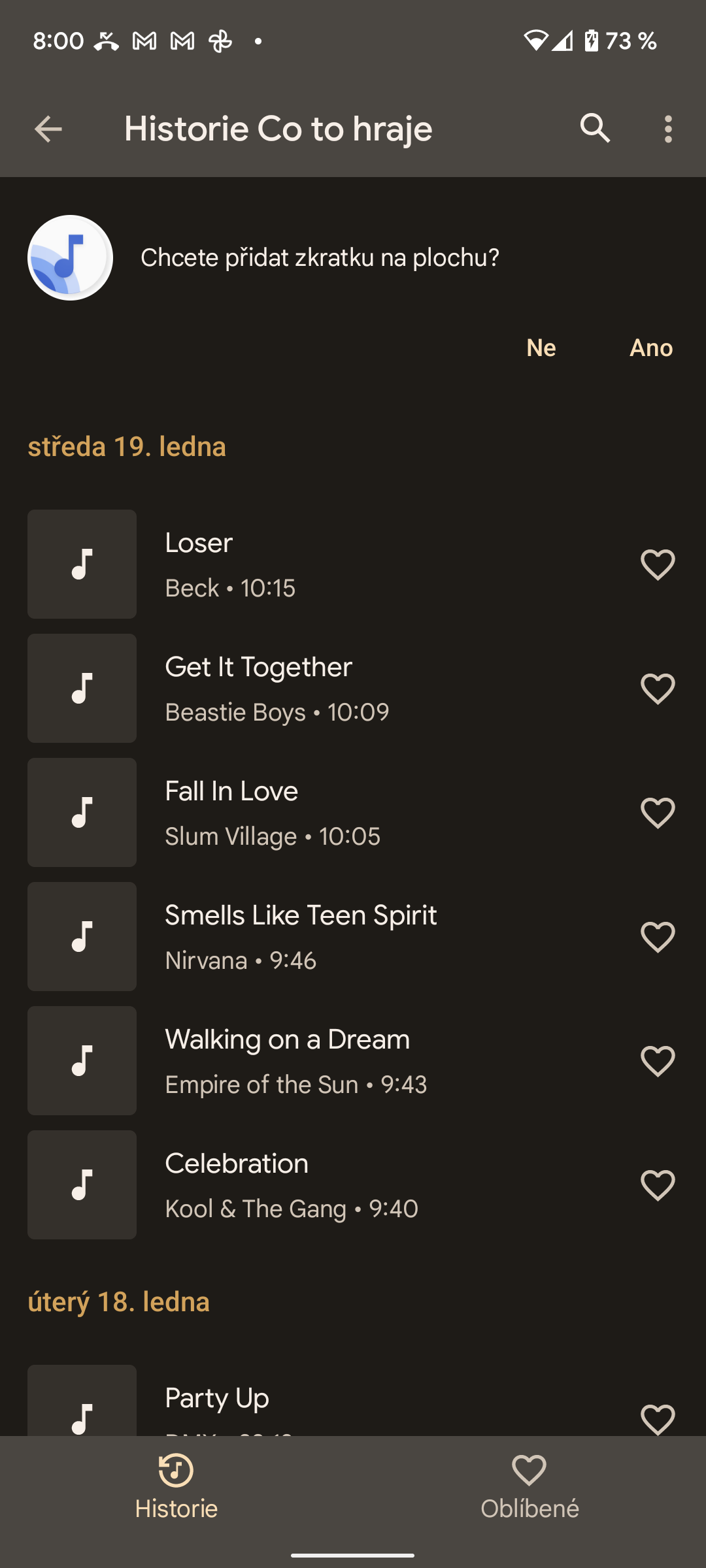Decline the shortcut with Ne
The width and height of the screenshot is (706, 1568).
tap(541, 348)
